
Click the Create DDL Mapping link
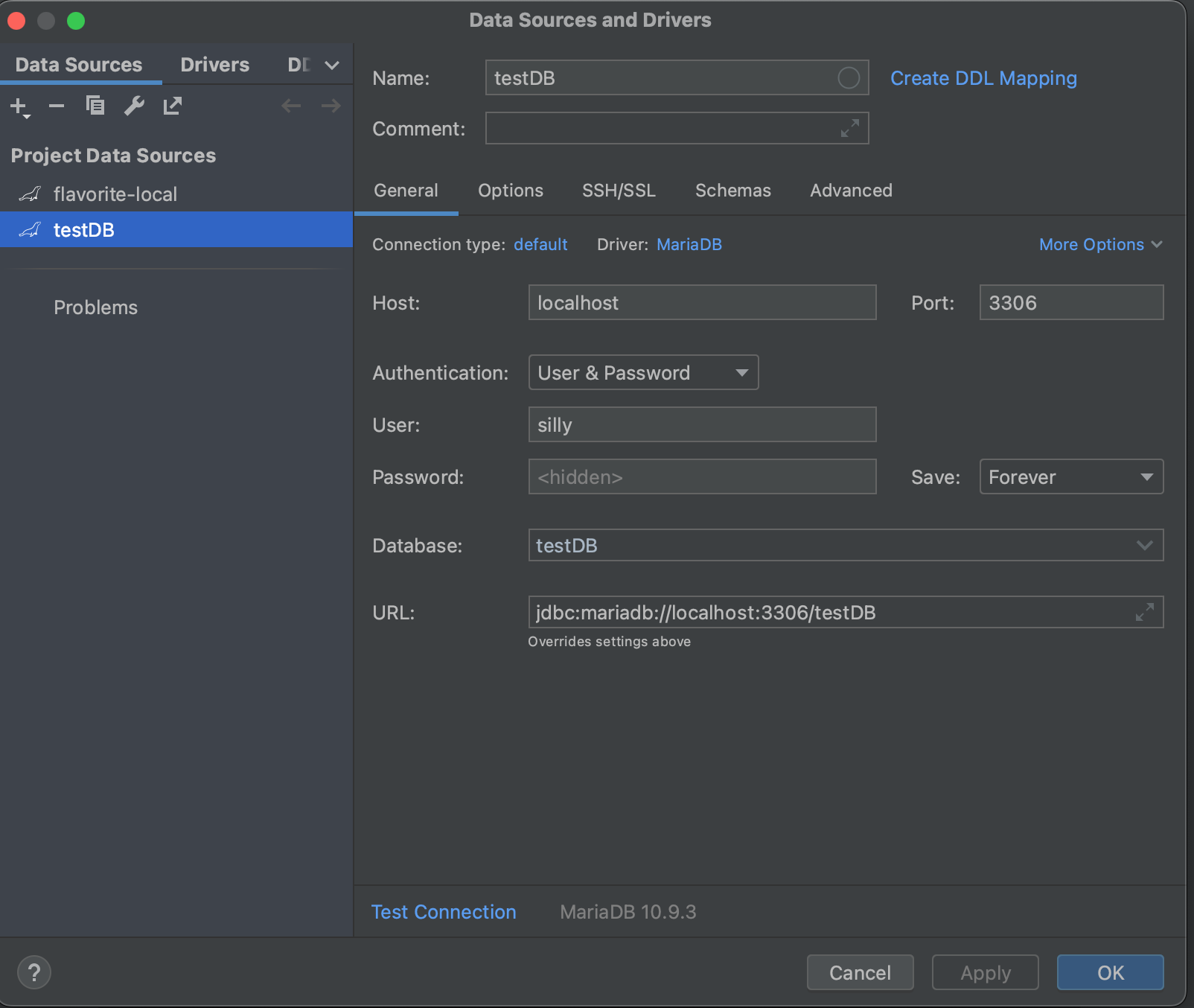point(983,78)
